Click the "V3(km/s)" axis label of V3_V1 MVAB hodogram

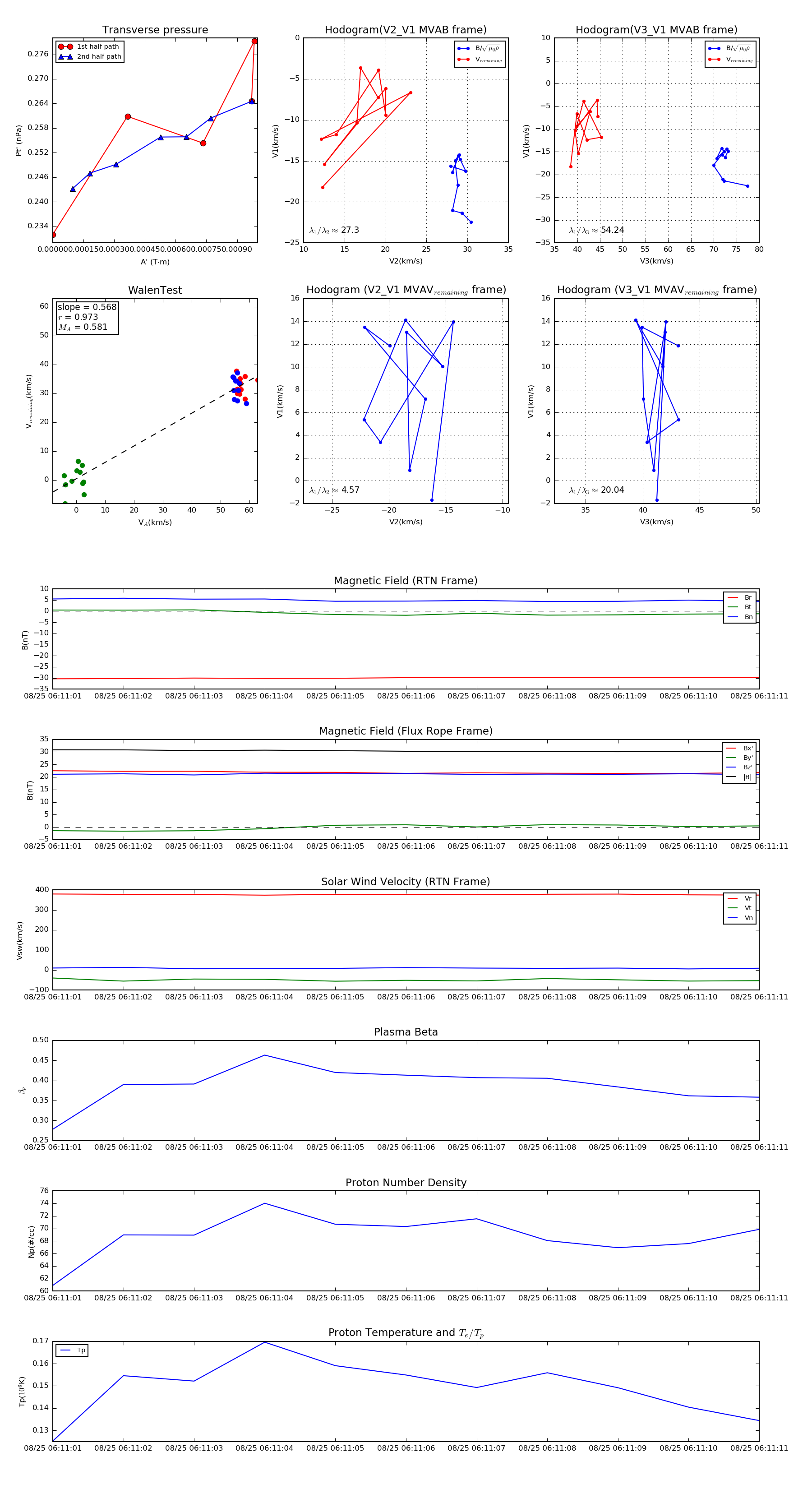pos(656,261)
